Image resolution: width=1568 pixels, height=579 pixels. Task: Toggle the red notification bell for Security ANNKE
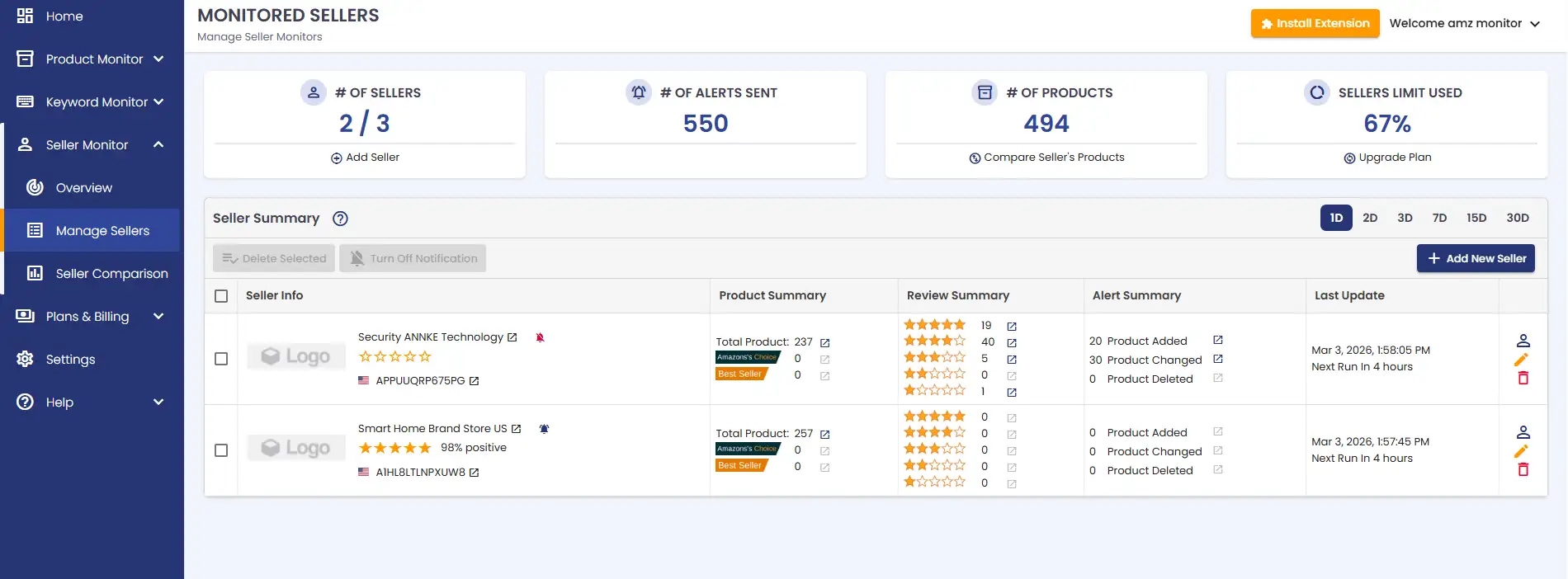point(541,337)
